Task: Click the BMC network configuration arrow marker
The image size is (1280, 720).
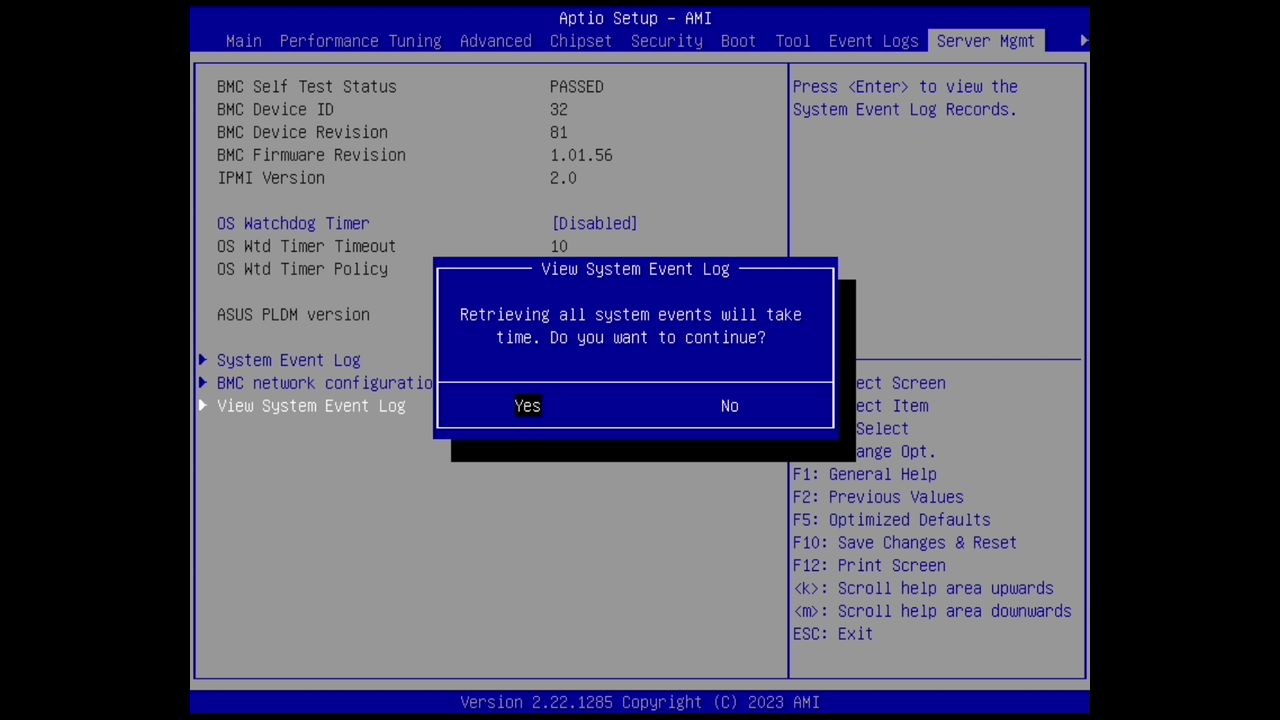Action: pyautogui.click(x=203, y=383)
